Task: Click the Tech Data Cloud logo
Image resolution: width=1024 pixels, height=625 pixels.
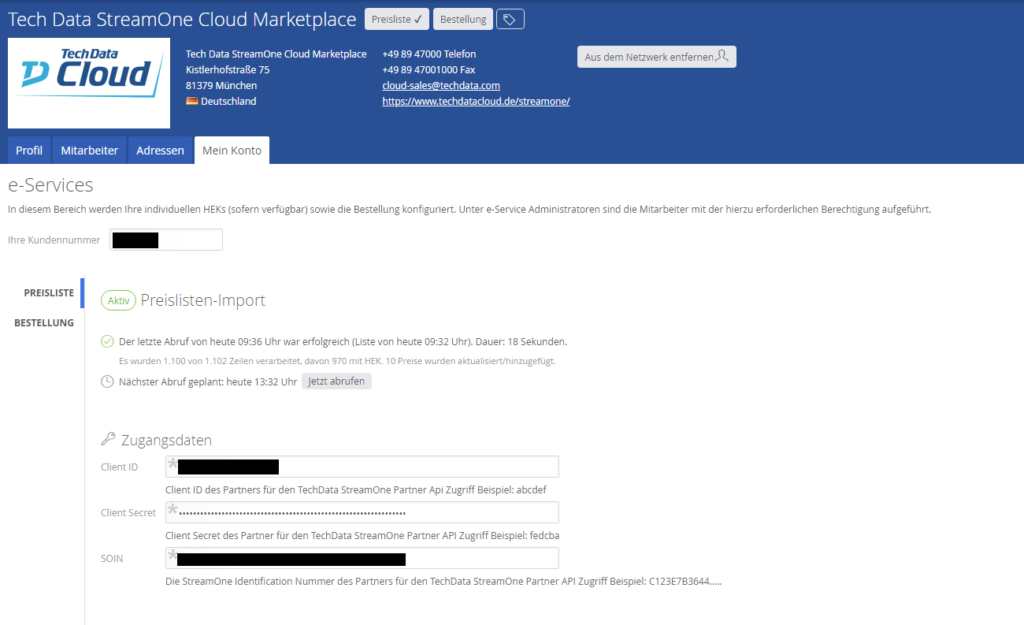Action: pos(89,83)
